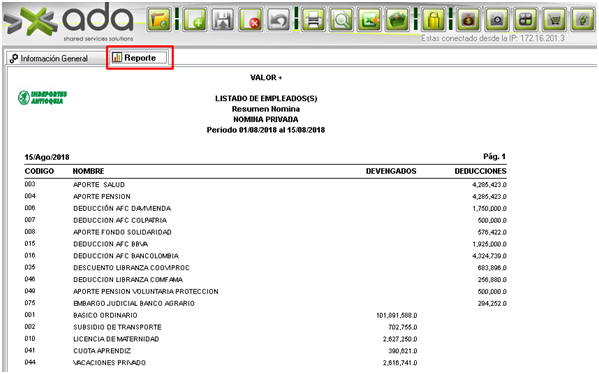
Task: Export to Excel using spreadsheet icon
Action: click(x=369, y=19)
